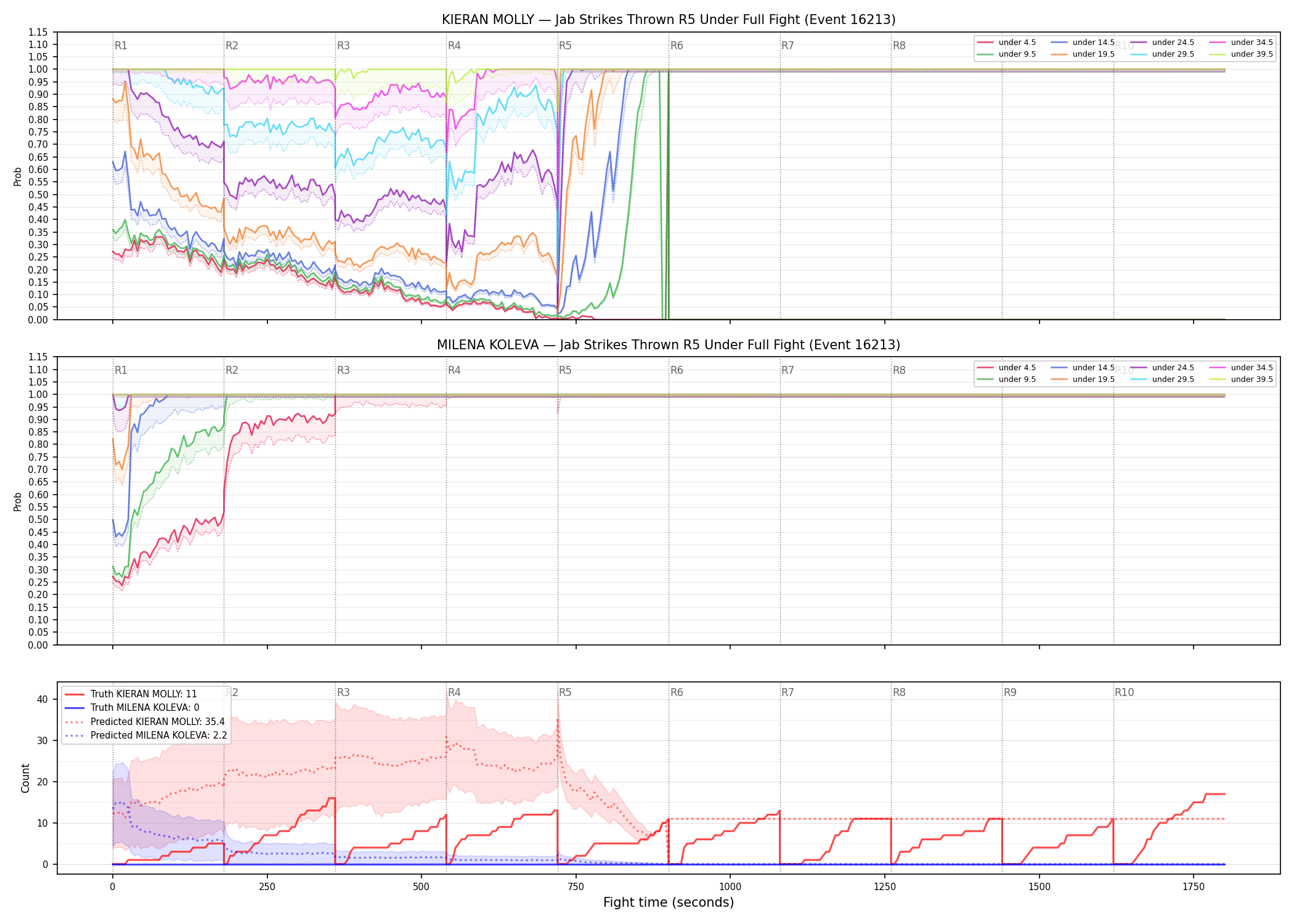Click the R6 marker in count chart
The width and height of the screenshot is (1294, 924).
pyautogui.click(x=677, y=692)
